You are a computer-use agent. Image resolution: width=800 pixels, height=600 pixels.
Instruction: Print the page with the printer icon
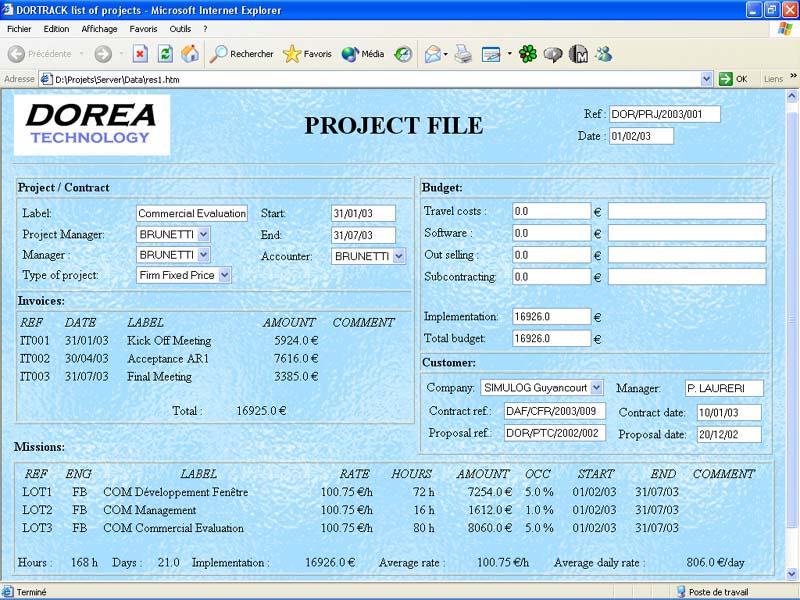coord(463,54)
